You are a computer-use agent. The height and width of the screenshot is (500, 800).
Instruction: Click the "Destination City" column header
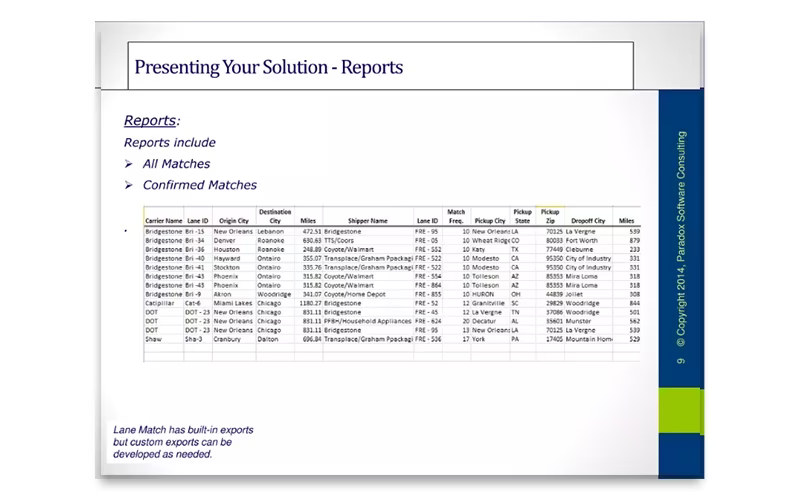tap(275, 216)
